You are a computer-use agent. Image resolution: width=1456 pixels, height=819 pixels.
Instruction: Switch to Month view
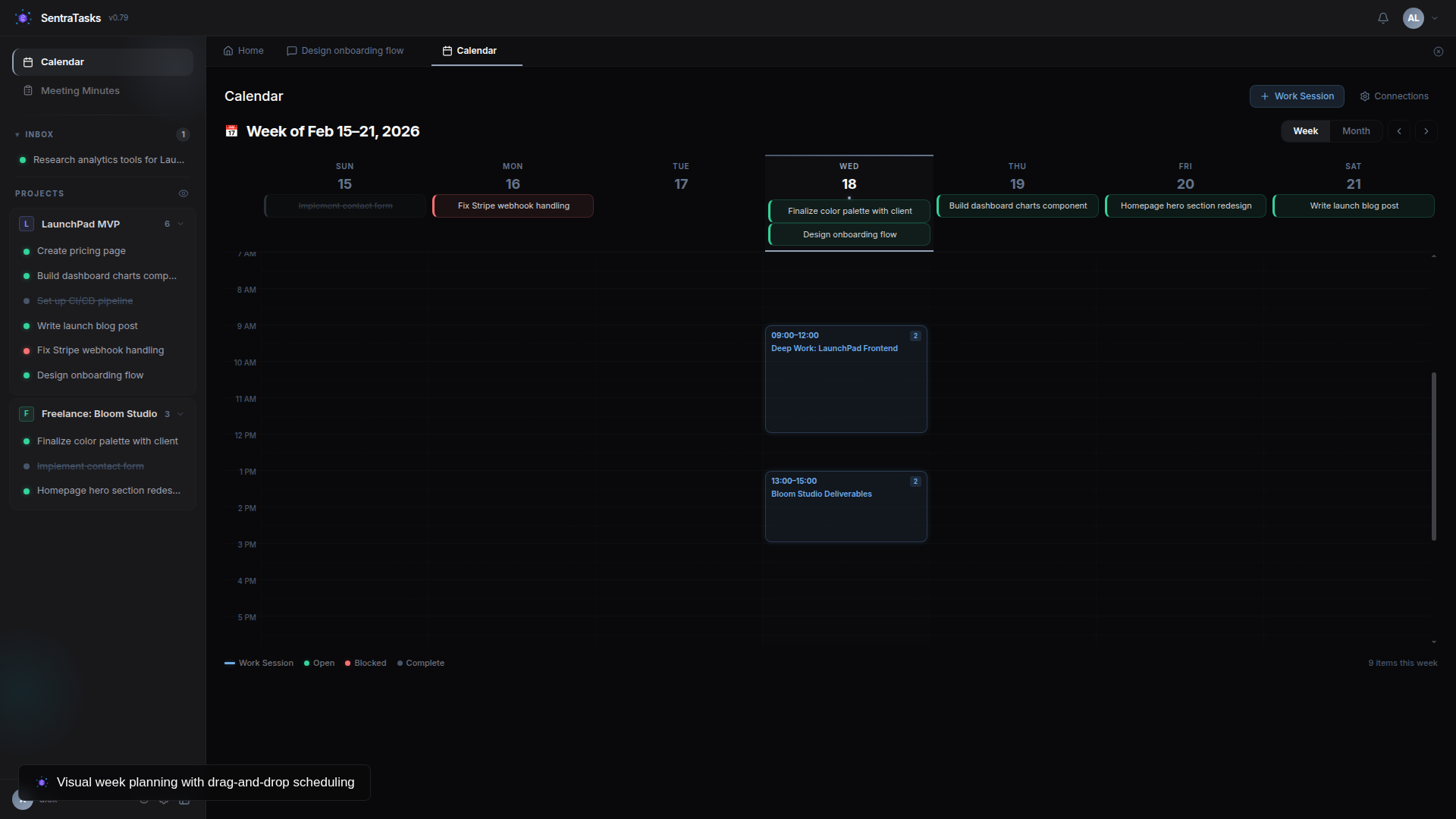[1355, 130]
